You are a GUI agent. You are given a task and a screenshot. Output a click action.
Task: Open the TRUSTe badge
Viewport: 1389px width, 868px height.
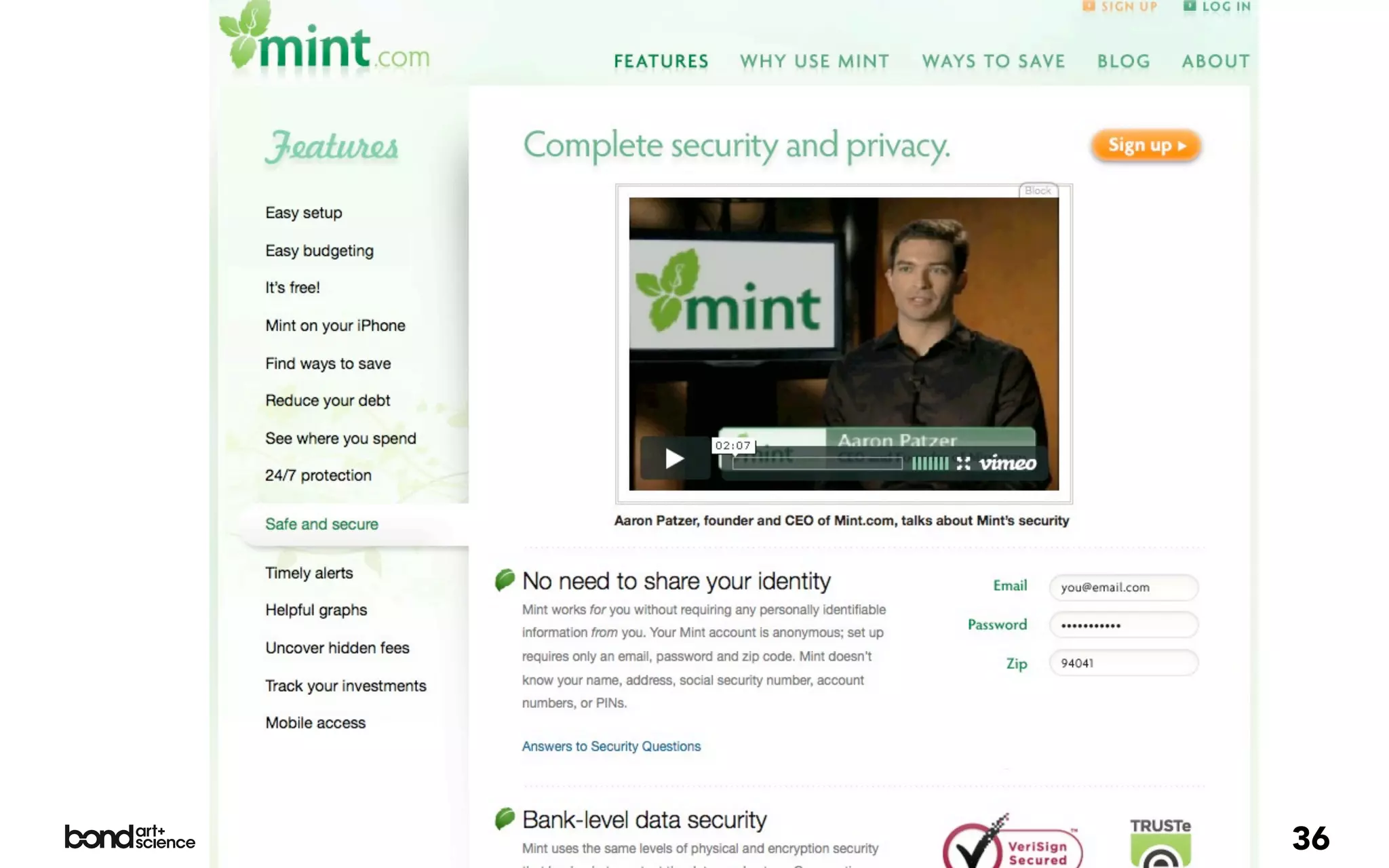(x=1160, y=843)
